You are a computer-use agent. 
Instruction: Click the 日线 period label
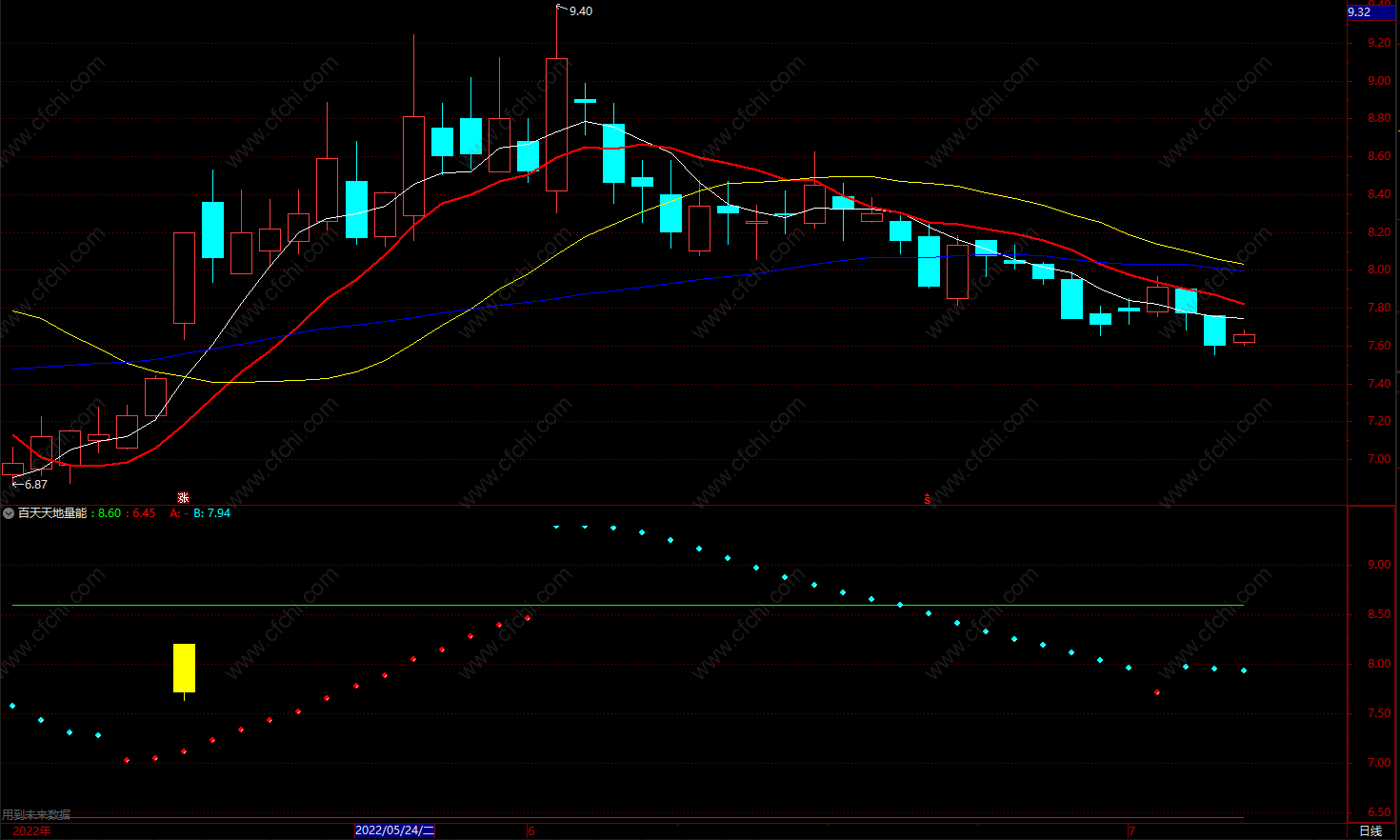pos(1370,830)
